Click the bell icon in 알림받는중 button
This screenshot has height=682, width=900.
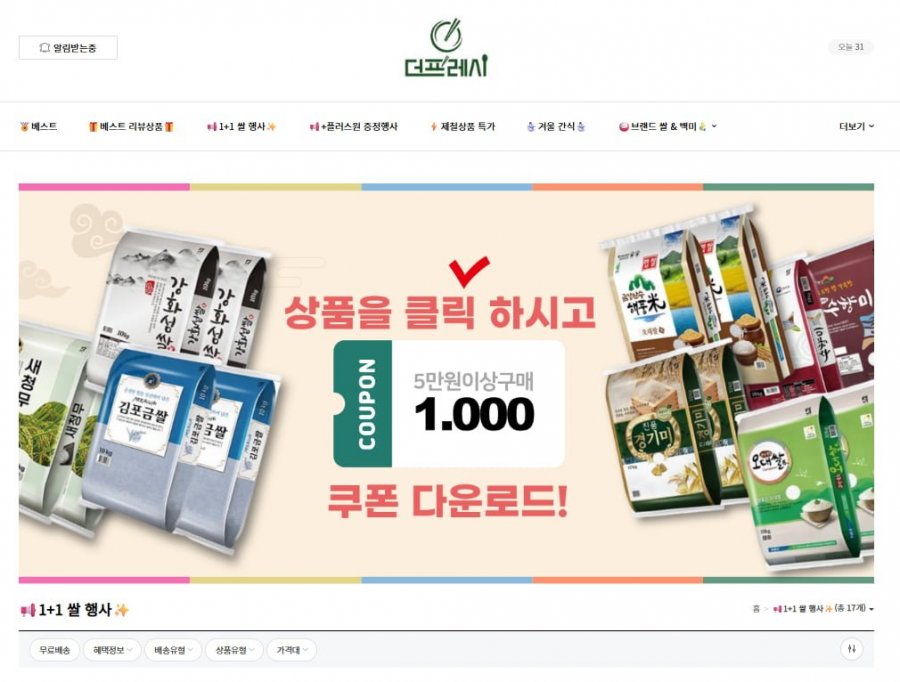pyautogui.click(x=44, y=48)
